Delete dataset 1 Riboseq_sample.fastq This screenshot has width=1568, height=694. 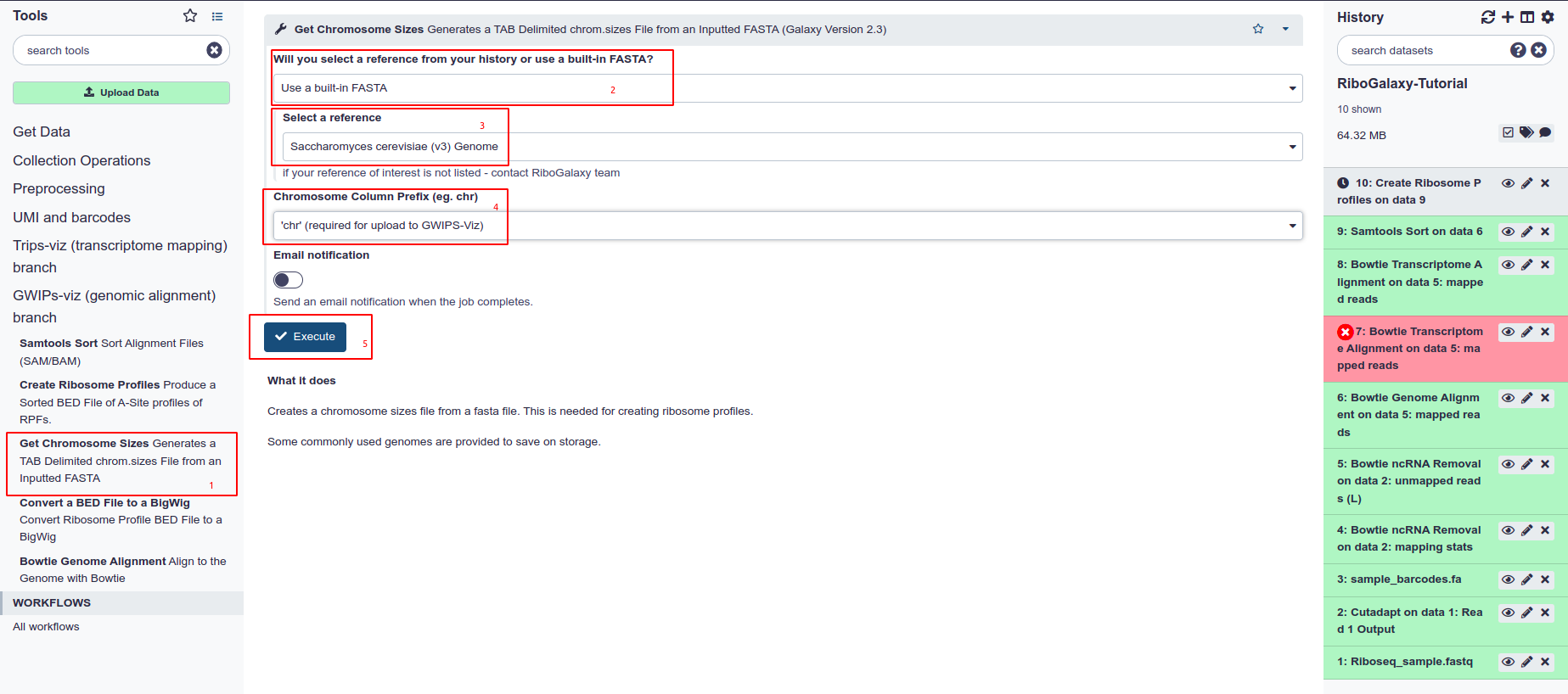pyautogui.click(x=1545, y=662)
